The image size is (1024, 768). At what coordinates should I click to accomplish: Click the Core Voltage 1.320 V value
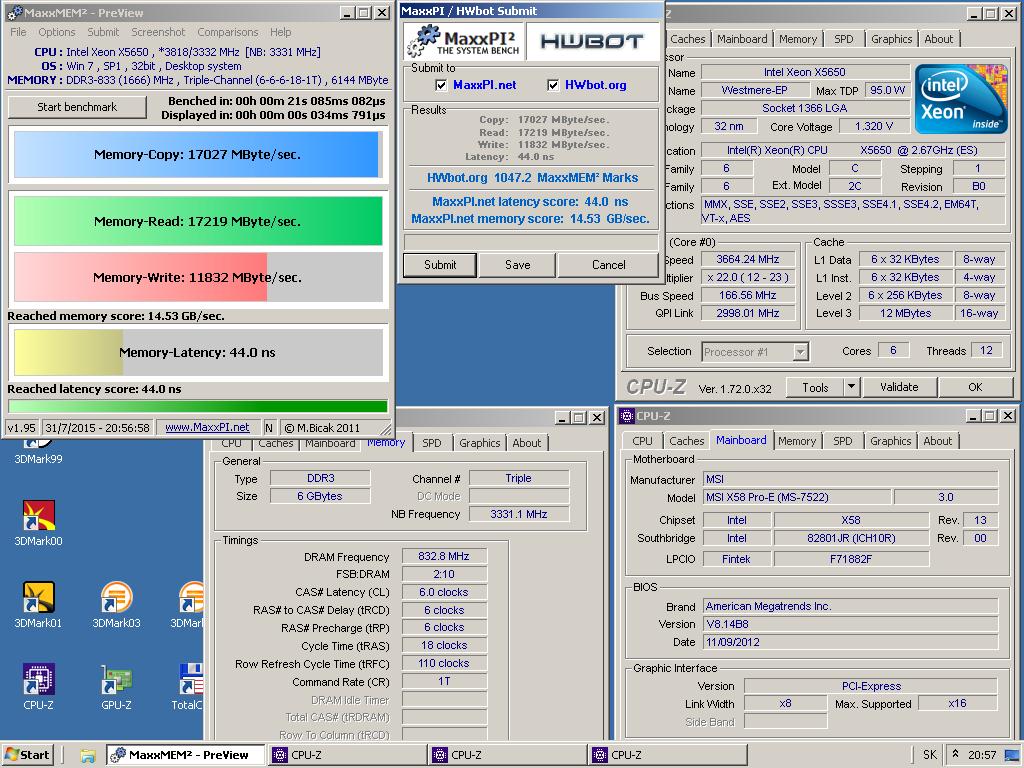tap(874, 127)
